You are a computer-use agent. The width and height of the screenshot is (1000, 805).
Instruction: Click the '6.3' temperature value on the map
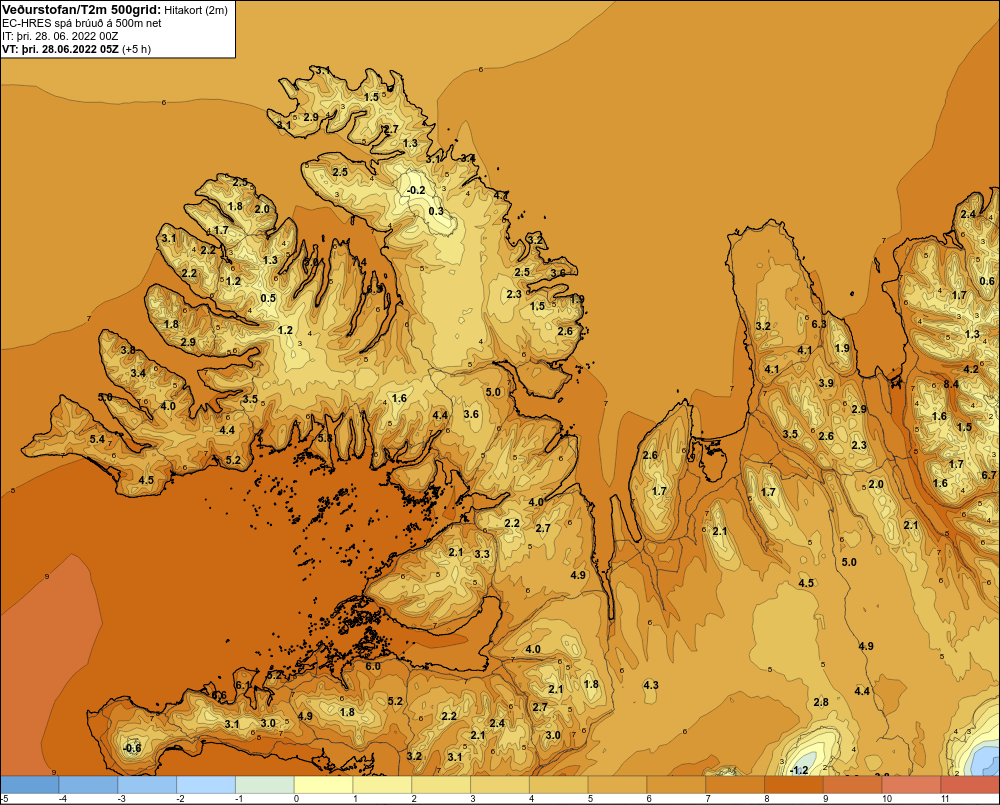click(819, 324)
